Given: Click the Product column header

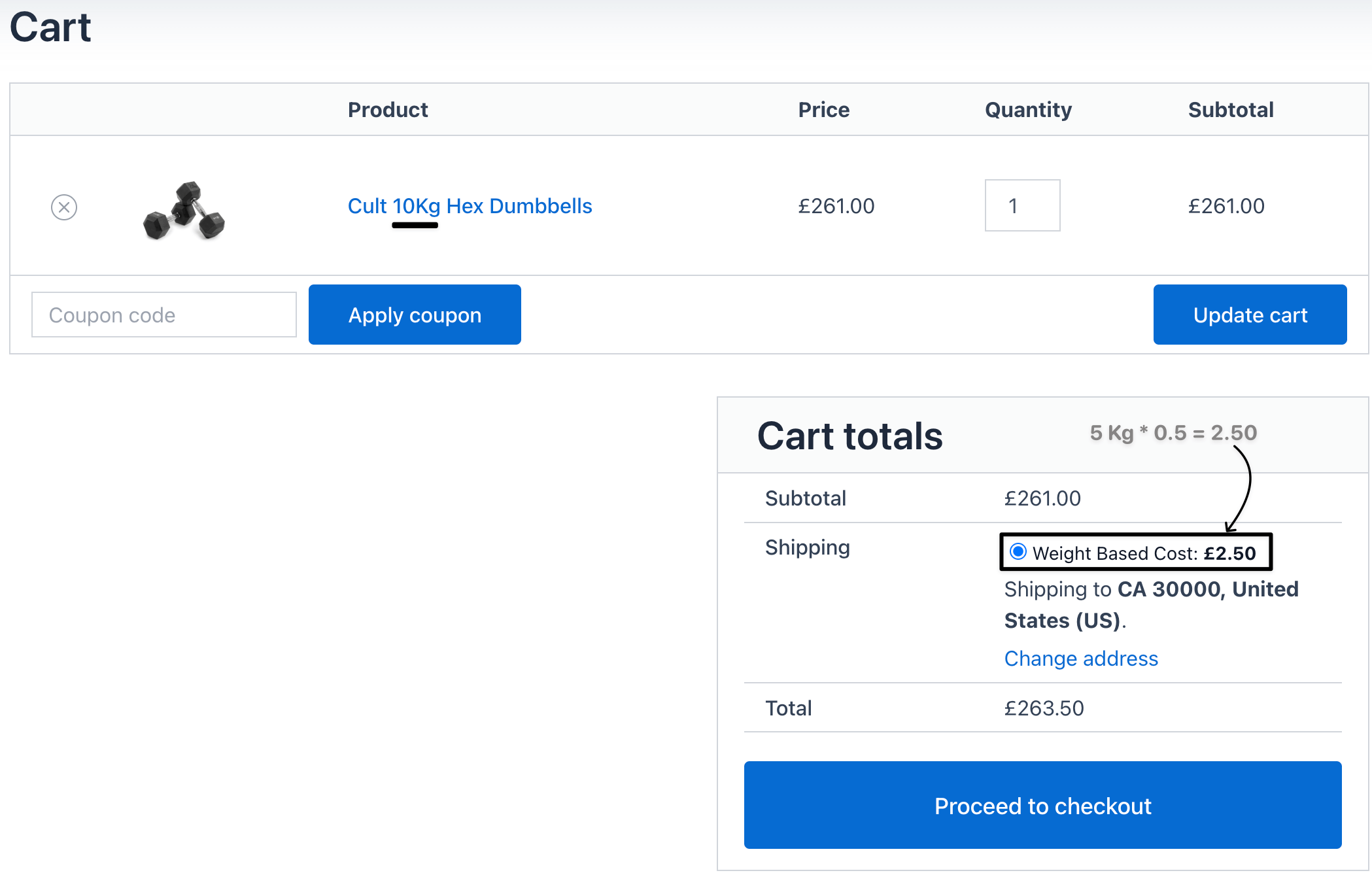Looking at the screenshot, I should pos(388,110).
